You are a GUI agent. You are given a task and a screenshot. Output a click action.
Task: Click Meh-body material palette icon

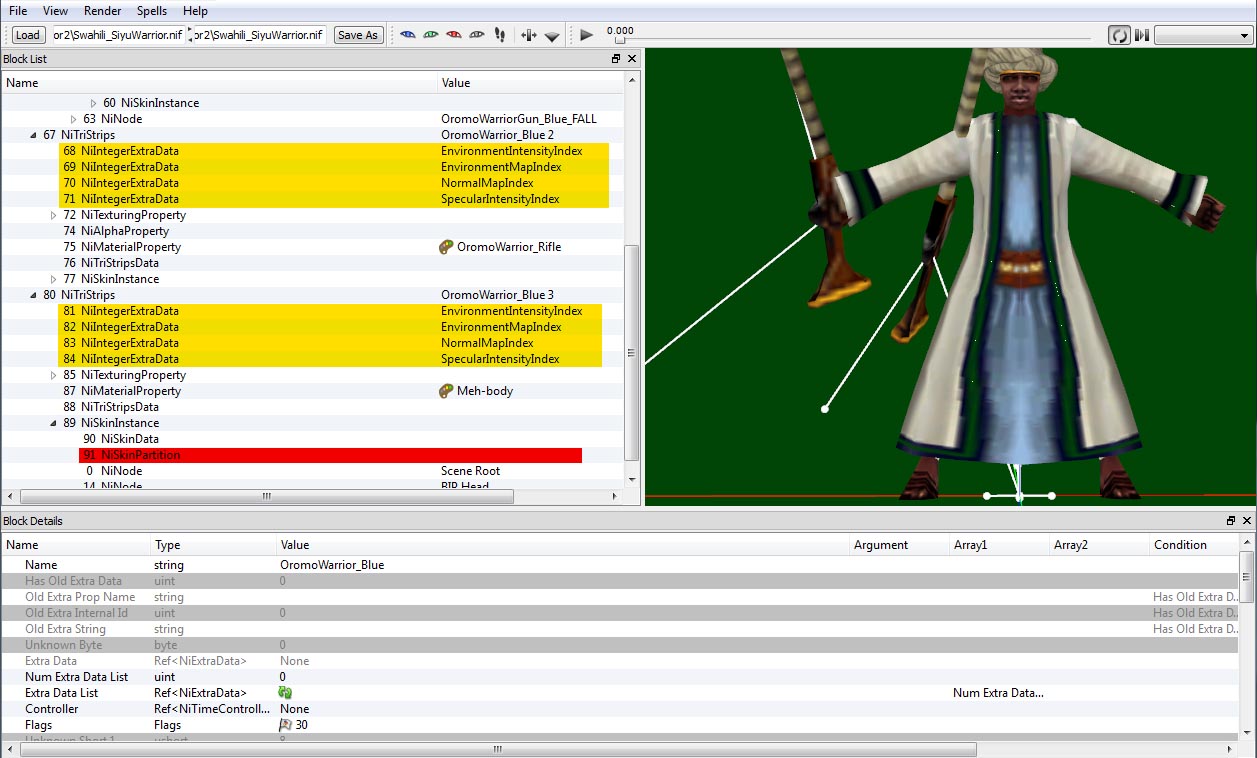pos(447,391)
